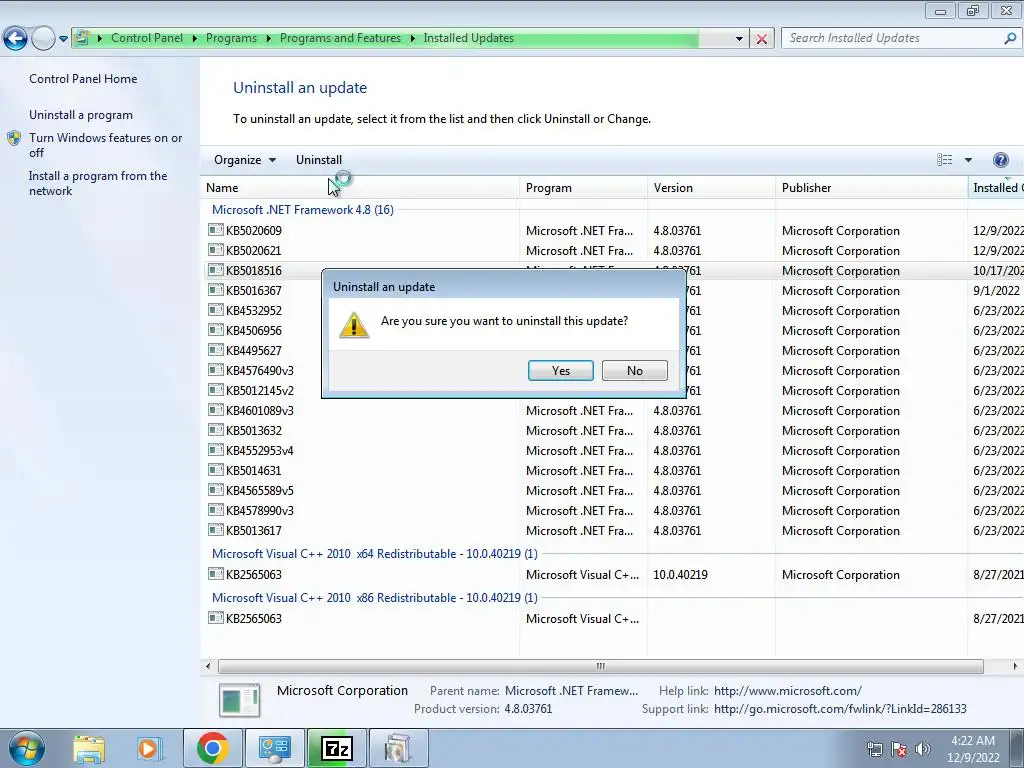Select update KB5018516 icon
Image resolution: width=1024 pixels, height=768 pixels.
click(216, 270)
